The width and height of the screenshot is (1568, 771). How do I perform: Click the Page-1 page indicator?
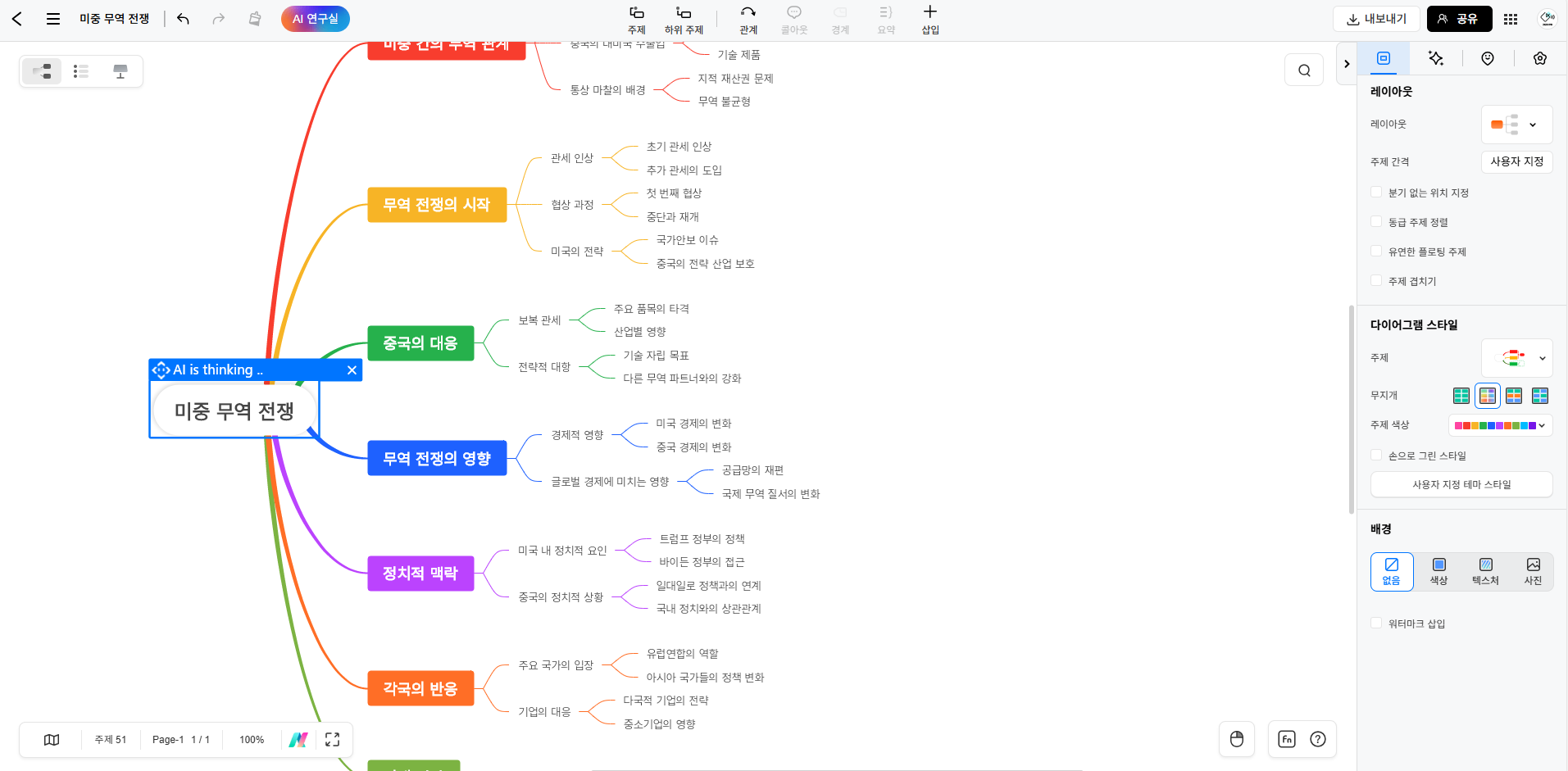181,740
